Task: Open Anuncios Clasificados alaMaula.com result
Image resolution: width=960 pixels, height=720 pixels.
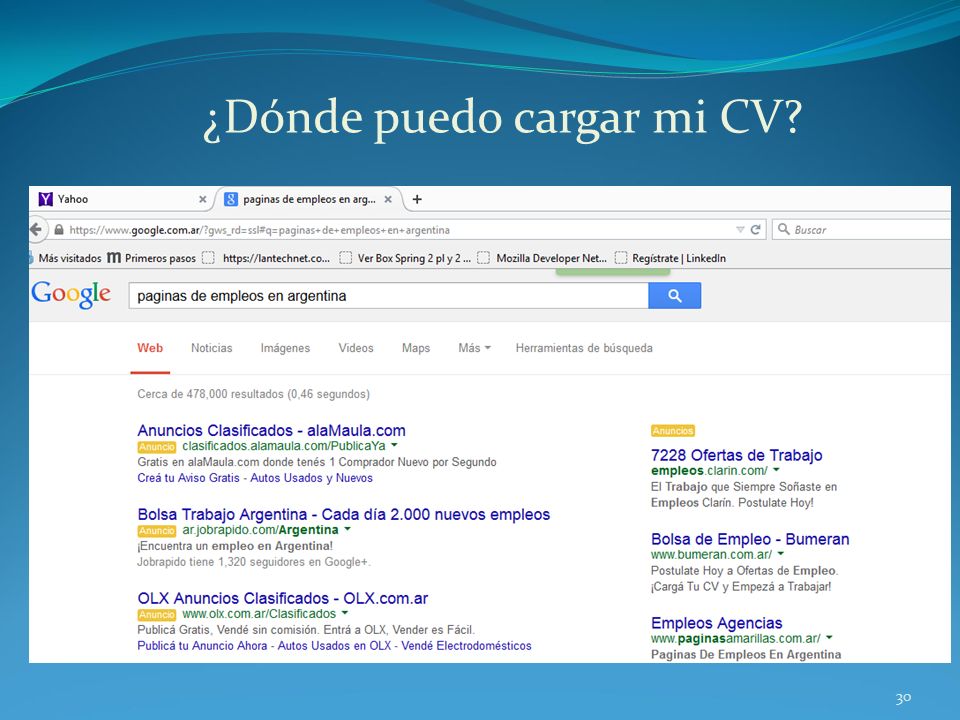Action: [271, 430]
